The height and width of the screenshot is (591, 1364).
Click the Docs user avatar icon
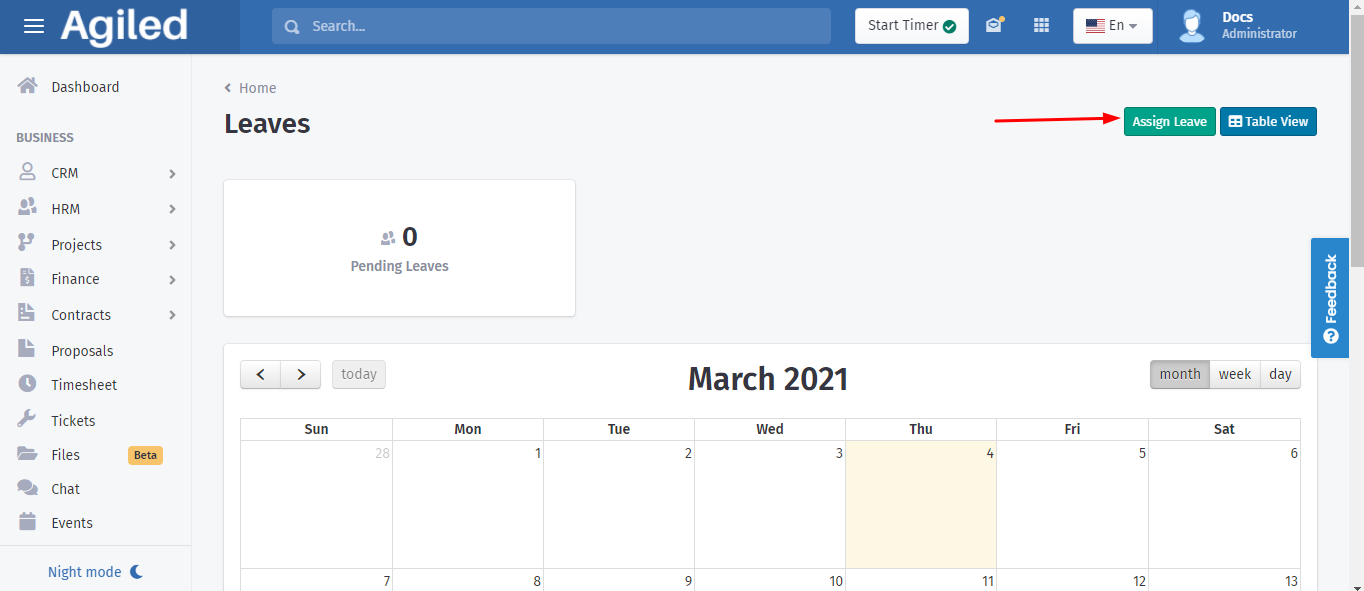[1192, 26]
